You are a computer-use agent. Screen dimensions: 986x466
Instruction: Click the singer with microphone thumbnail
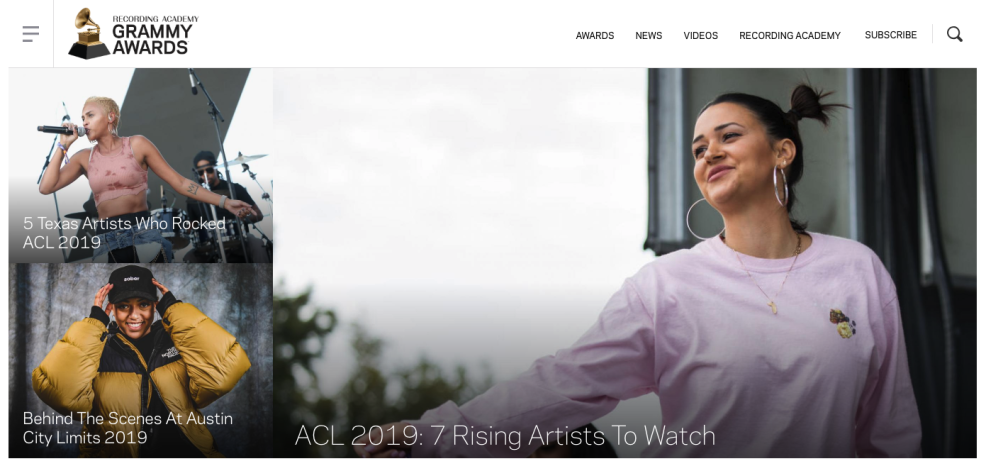coord(141,165)
